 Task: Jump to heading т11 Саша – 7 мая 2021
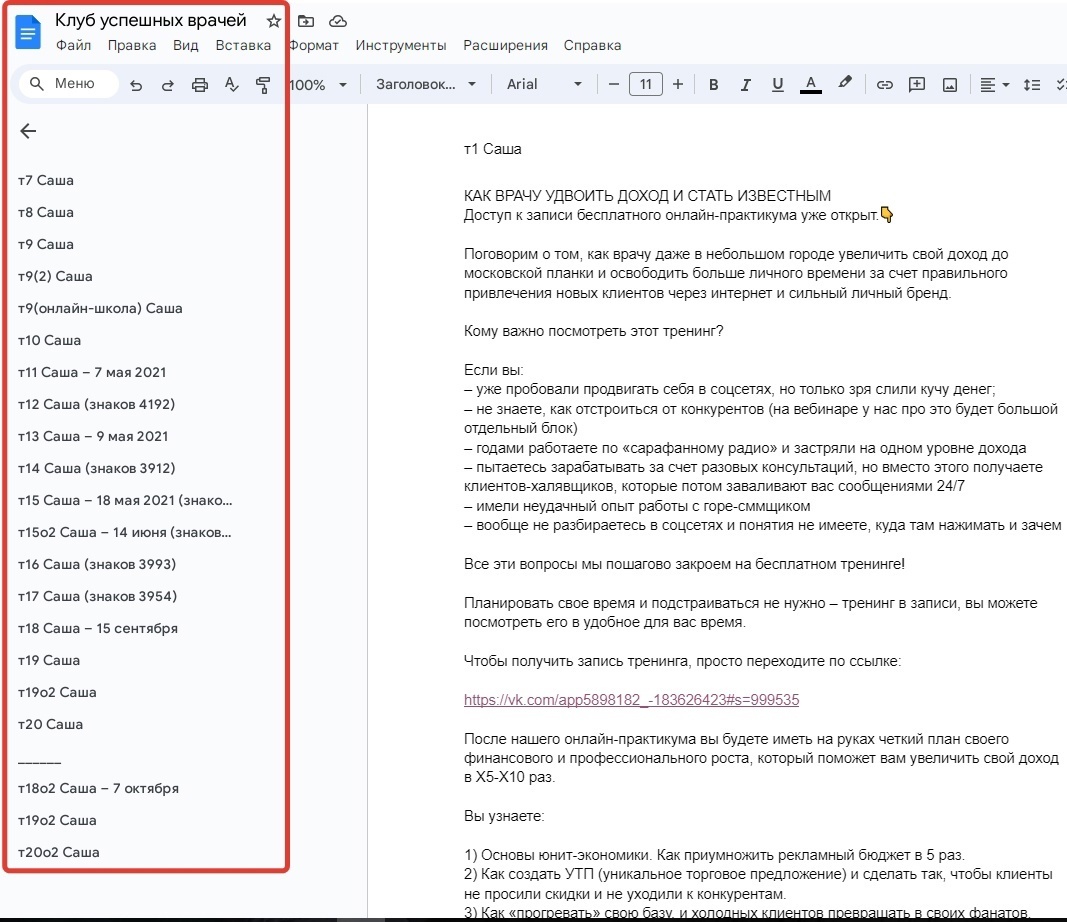[x=92, y=372]
